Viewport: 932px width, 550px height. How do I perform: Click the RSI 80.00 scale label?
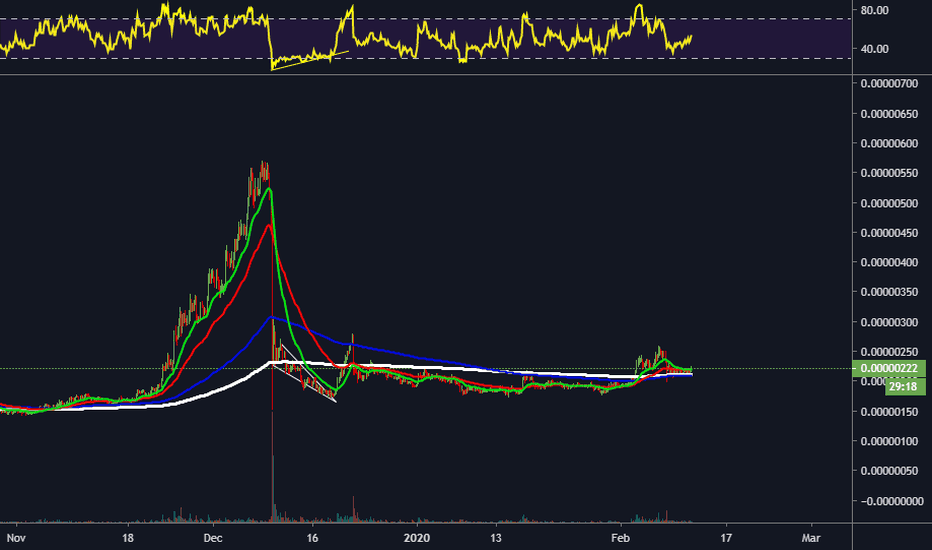pyautogui.click(x=874, y=10)
